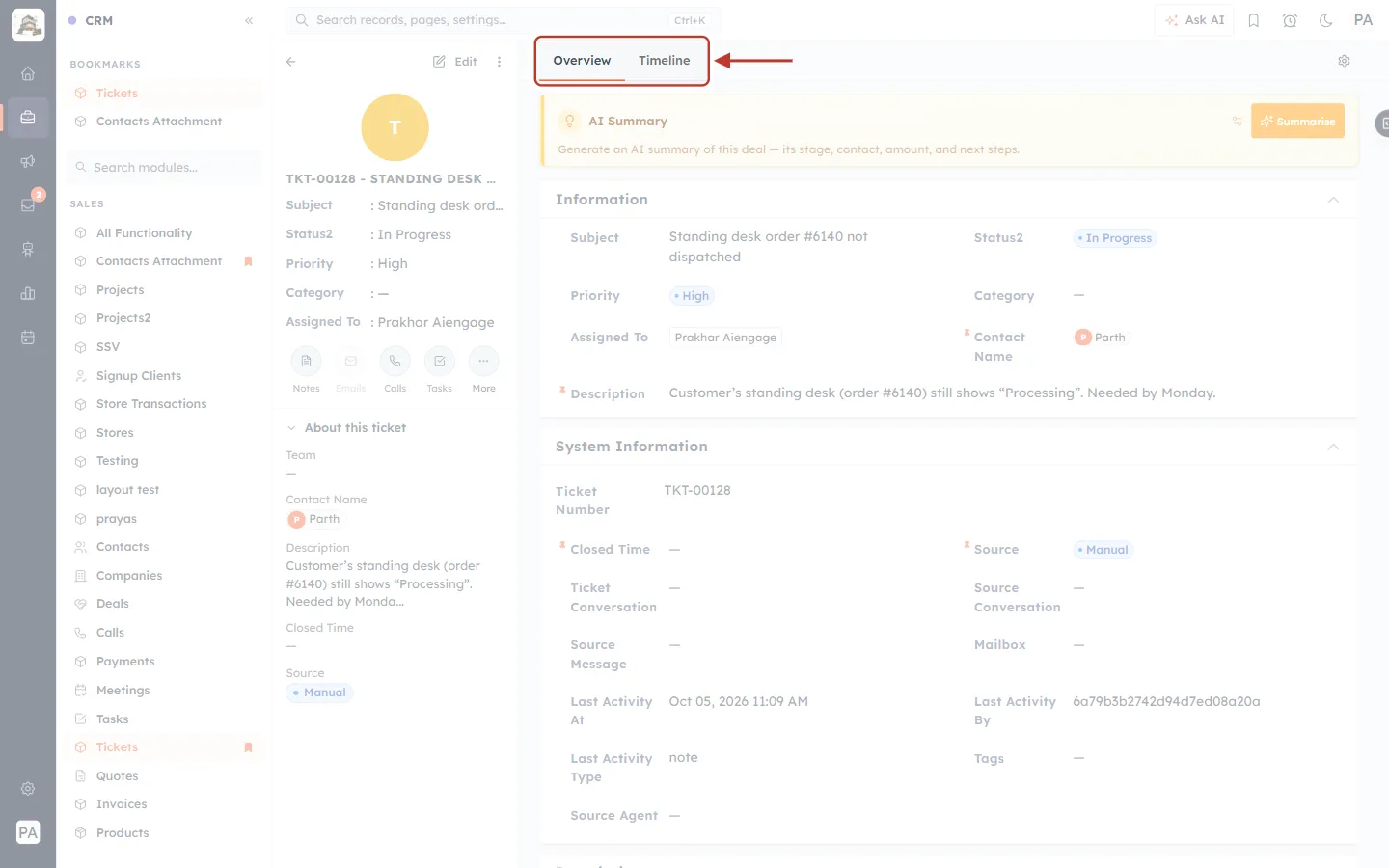Viewport: 1389px width, 868px height.
Task: Click the Manual source badge in System Information
Action: click(1103, 550)
